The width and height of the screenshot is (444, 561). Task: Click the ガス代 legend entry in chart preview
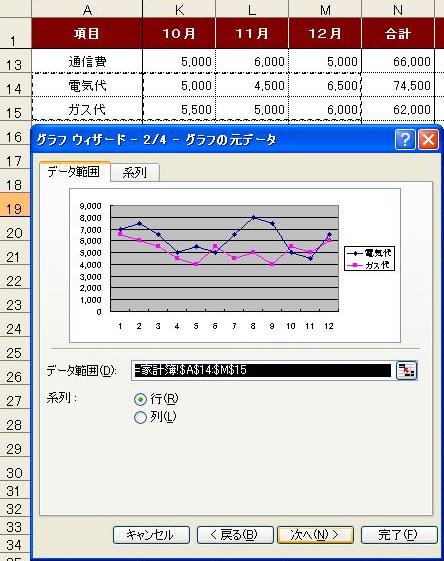pos(370,265)
